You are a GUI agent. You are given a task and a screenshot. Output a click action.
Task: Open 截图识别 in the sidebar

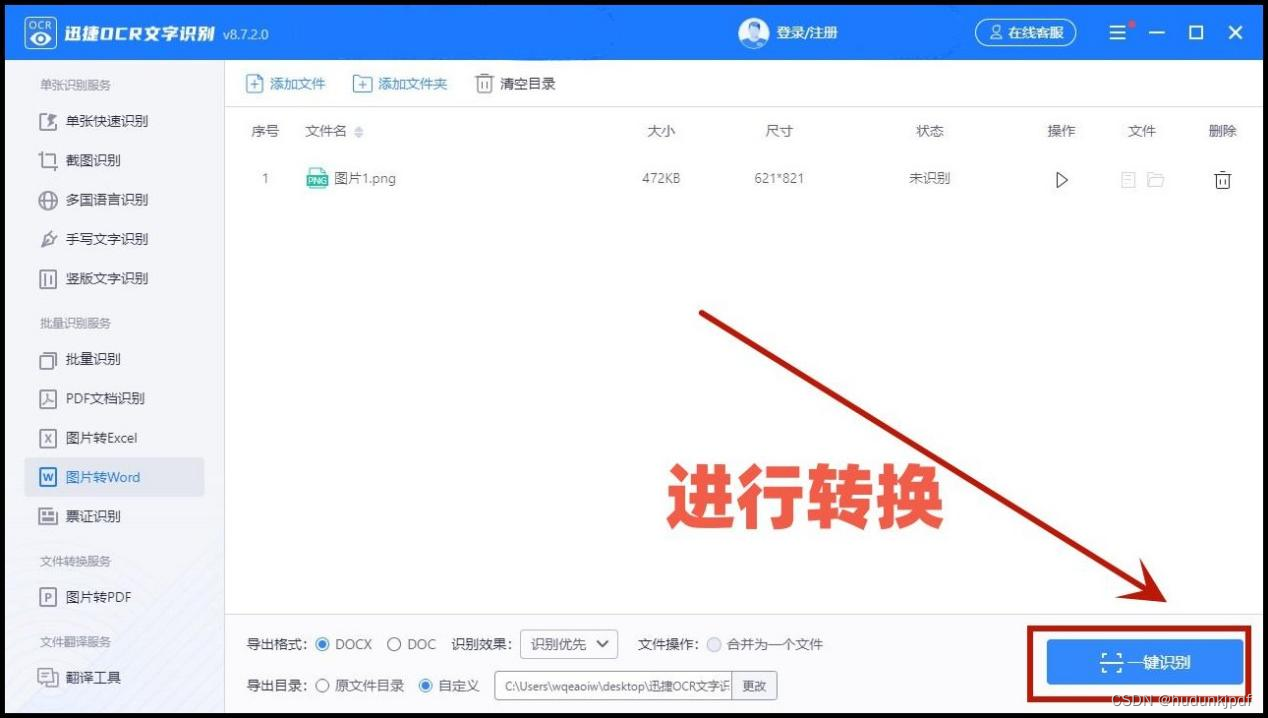pyautogui.click(x=114, y=160)
